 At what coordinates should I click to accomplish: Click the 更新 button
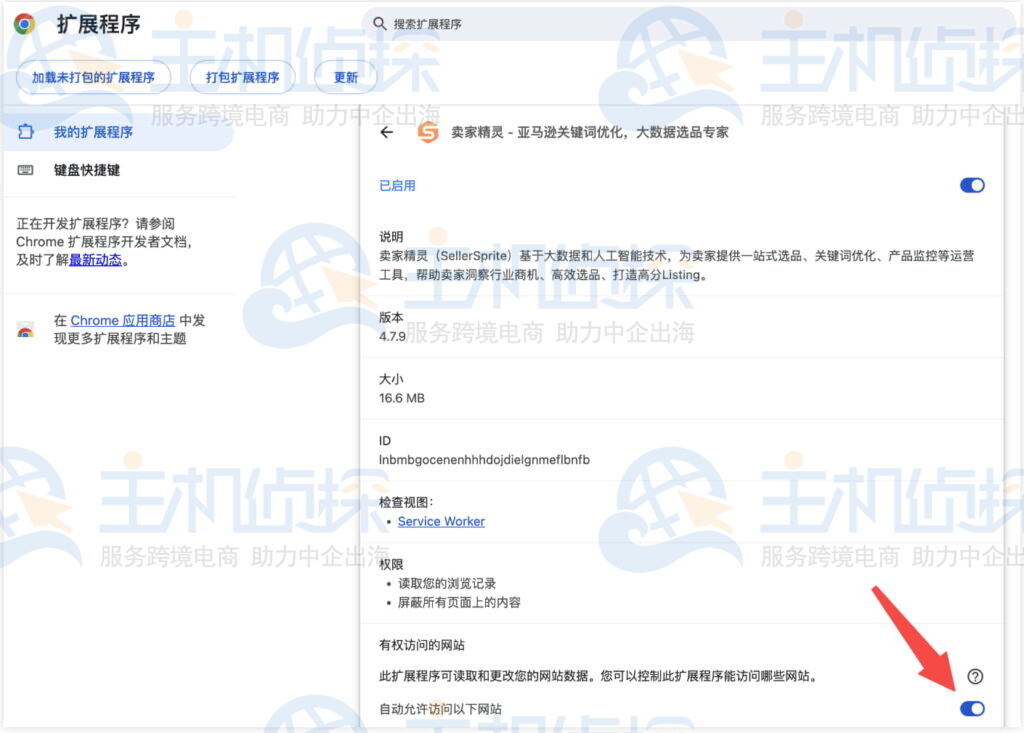point(344,77)
